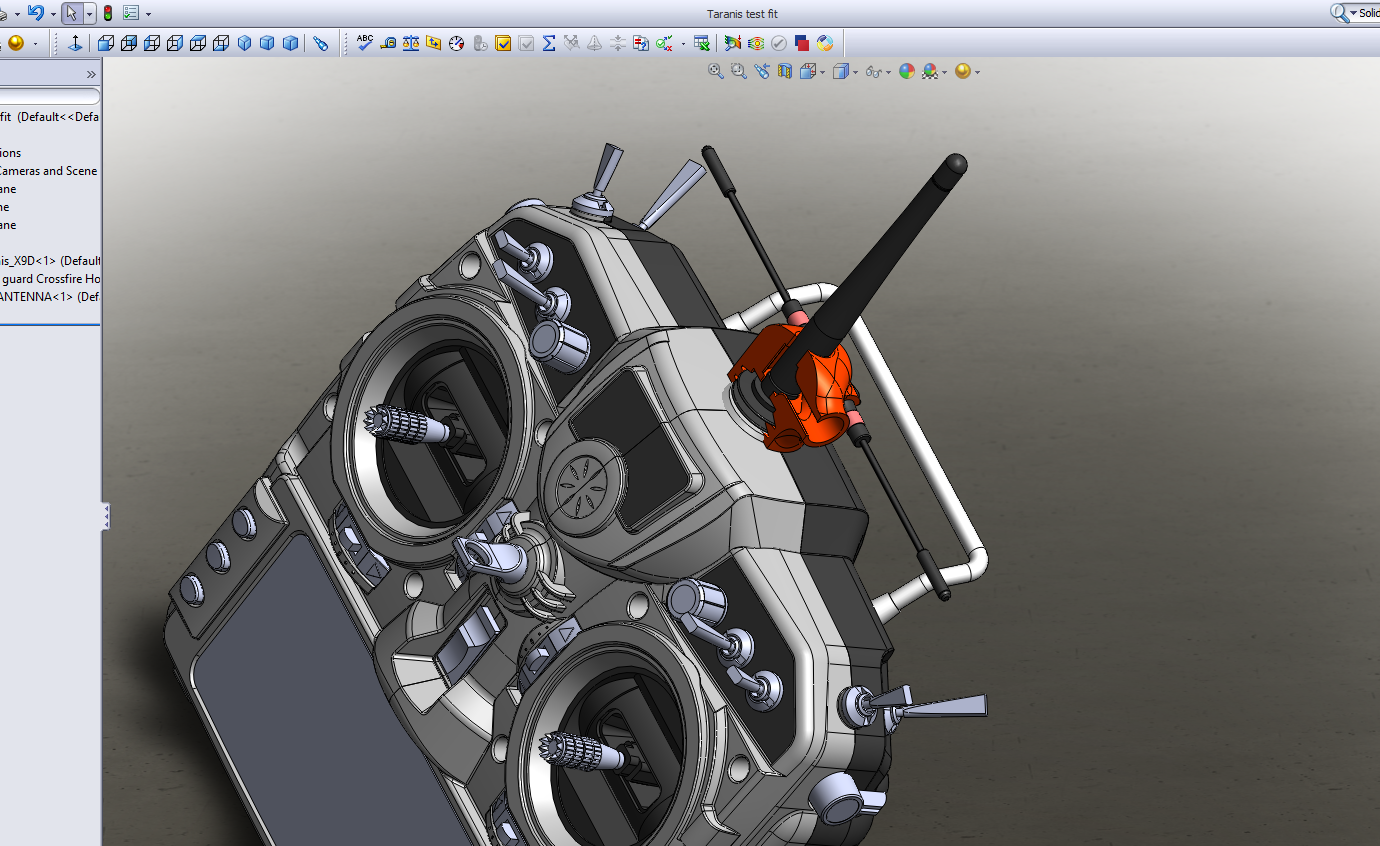
Task: Click the View Selector flashlight icon
Action: click(x=320, y=43)
